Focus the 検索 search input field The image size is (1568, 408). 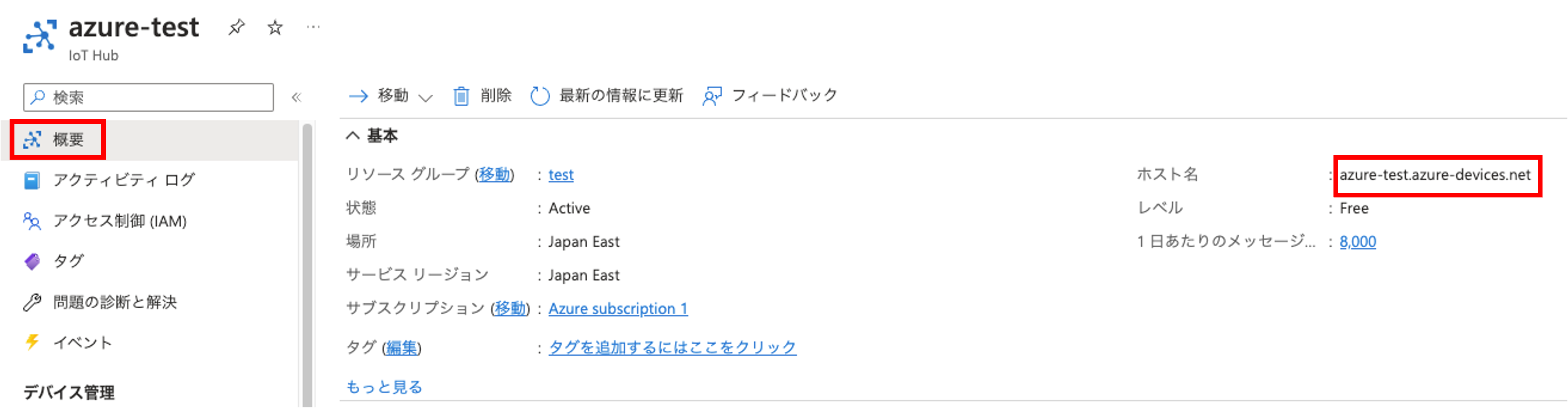(149, 98)
